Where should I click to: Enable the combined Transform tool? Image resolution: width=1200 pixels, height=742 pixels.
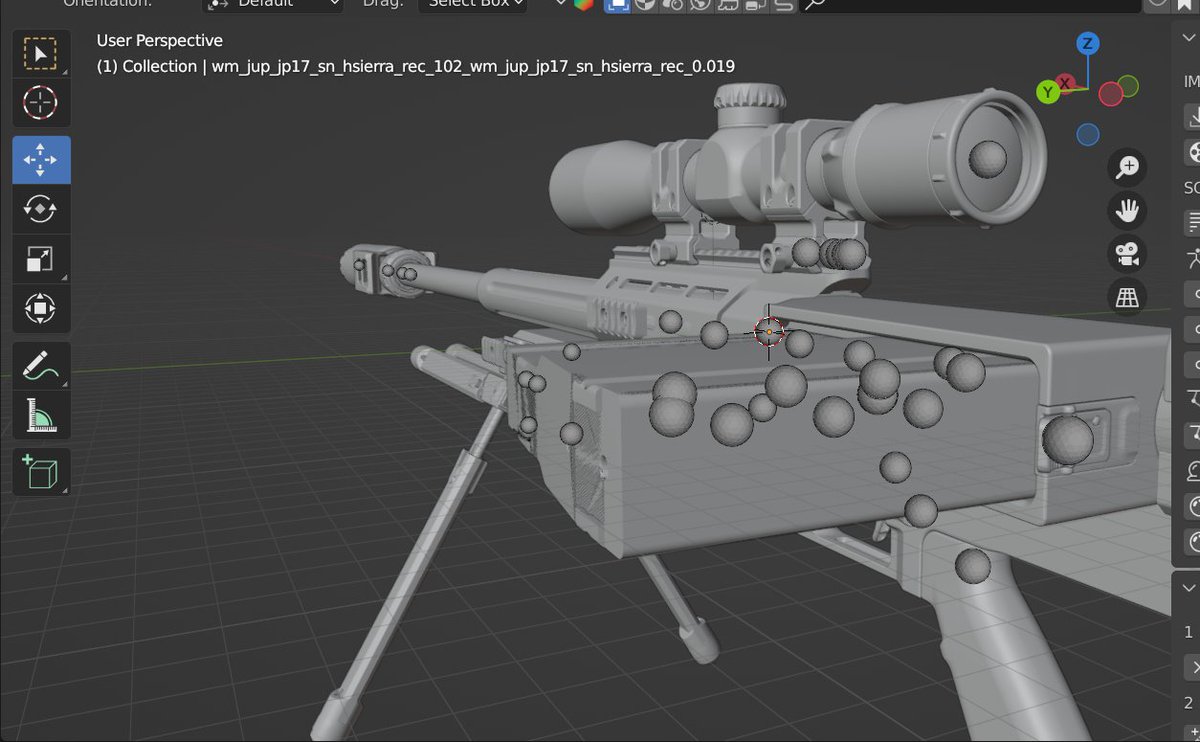point(41,308)
